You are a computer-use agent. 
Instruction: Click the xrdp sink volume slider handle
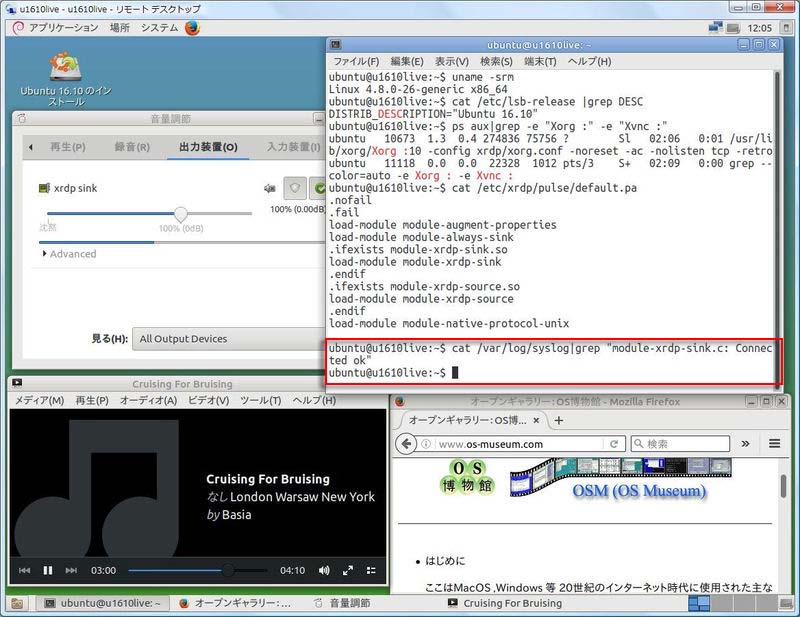[181, 214]
